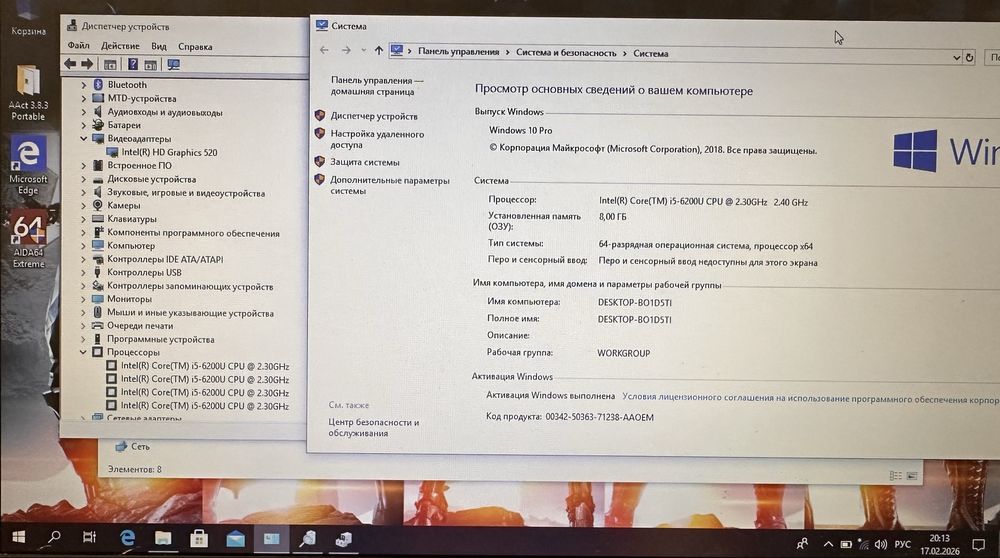Open the AIDA64 Extreme desktop shortcut
This screenshot has height=558, width=1000.
28,240
